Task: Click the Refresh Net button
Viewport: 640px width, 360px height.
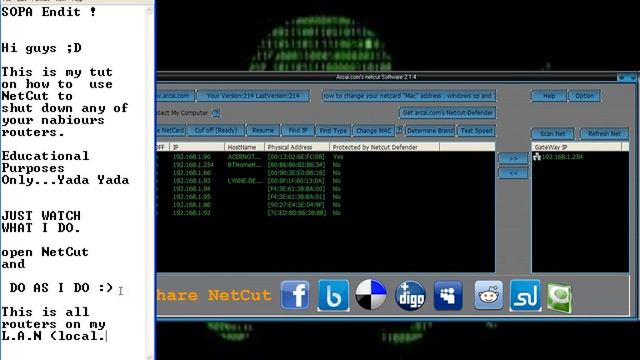Action: (x=604, y=133)
